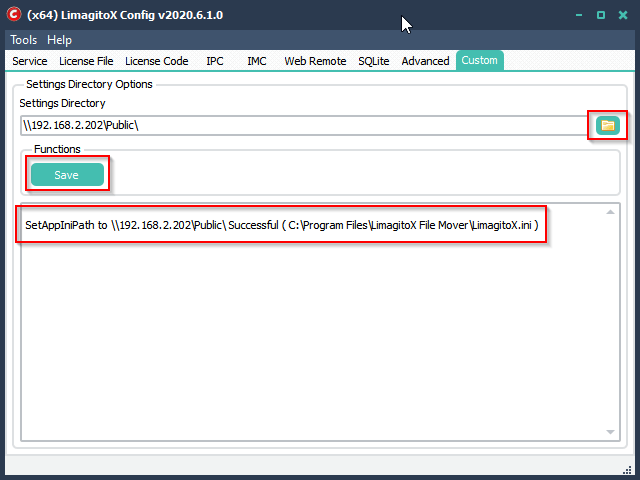Close the LimagitoX Config window
This screenshot has height=480, width=640.
[x=623, y=15]
